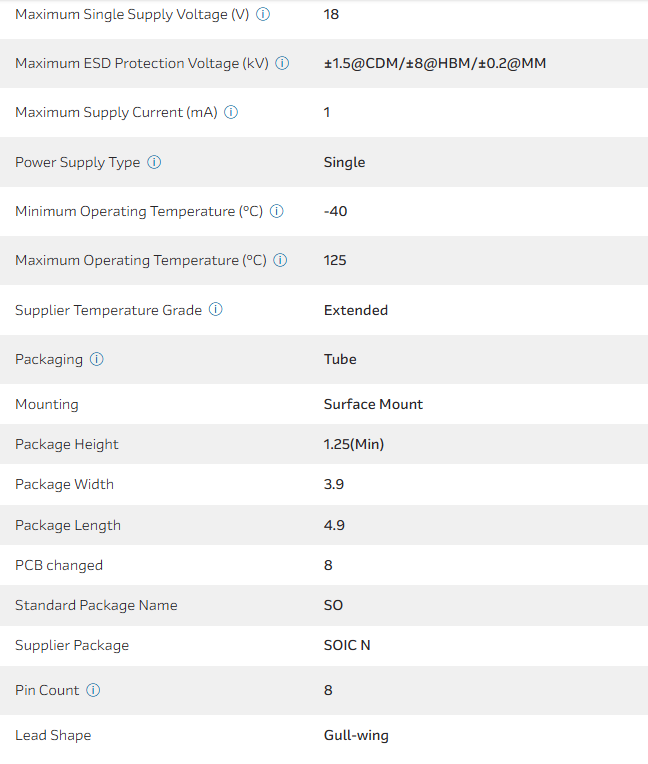Click the 'SOIC N' supplier package value
This screenshot has height=764, width=648.
click(x=347, y=645)
